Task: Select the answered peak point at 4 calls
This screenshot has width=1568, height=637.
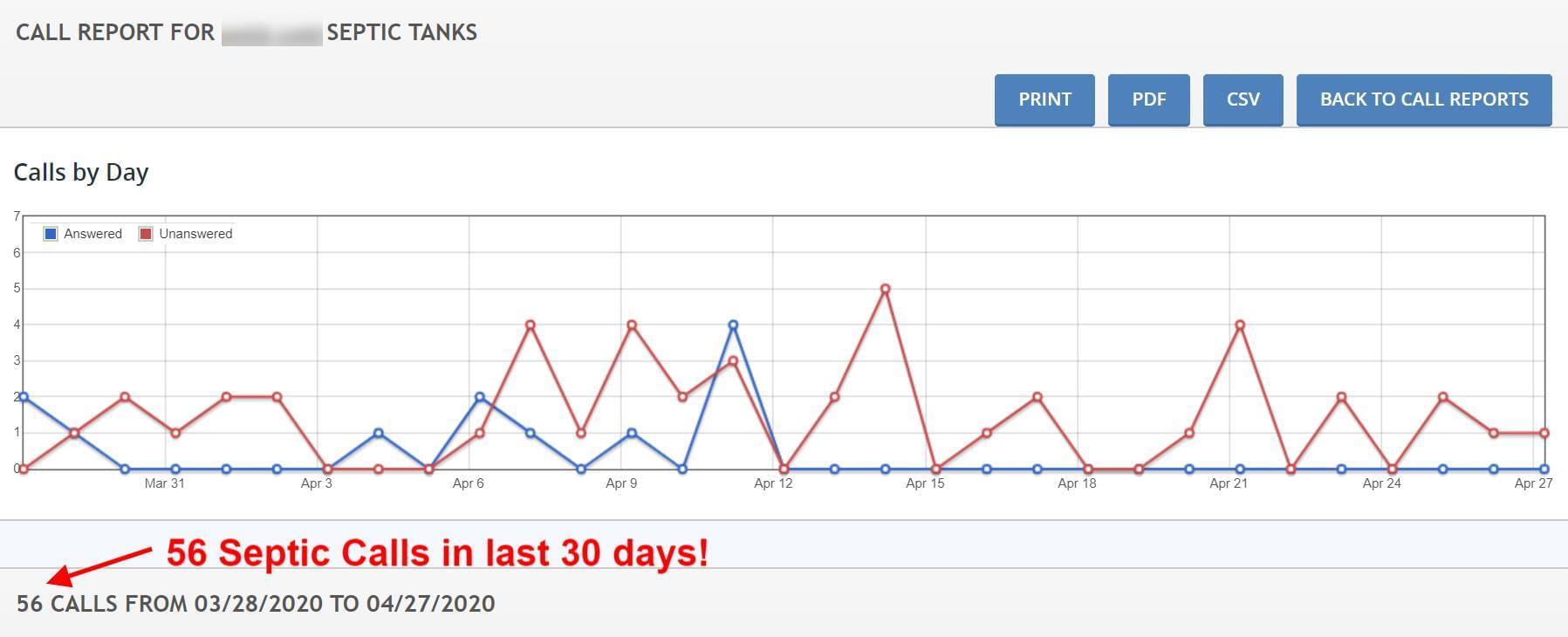Action: tap(733, 325)
